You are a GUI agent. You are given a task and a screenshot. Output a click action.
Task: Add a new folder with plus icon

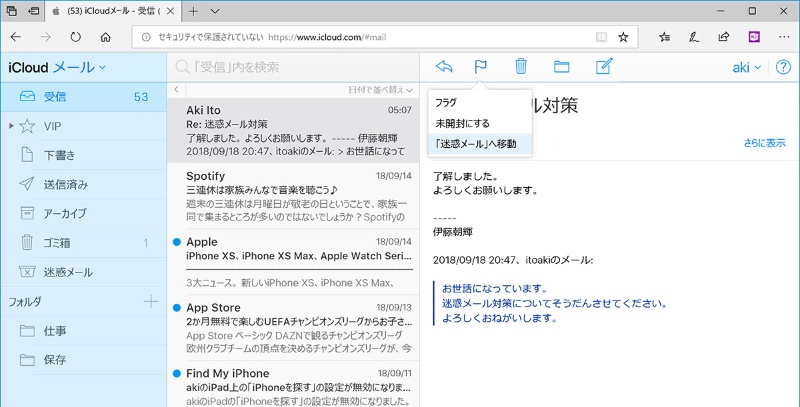point(151,301)
